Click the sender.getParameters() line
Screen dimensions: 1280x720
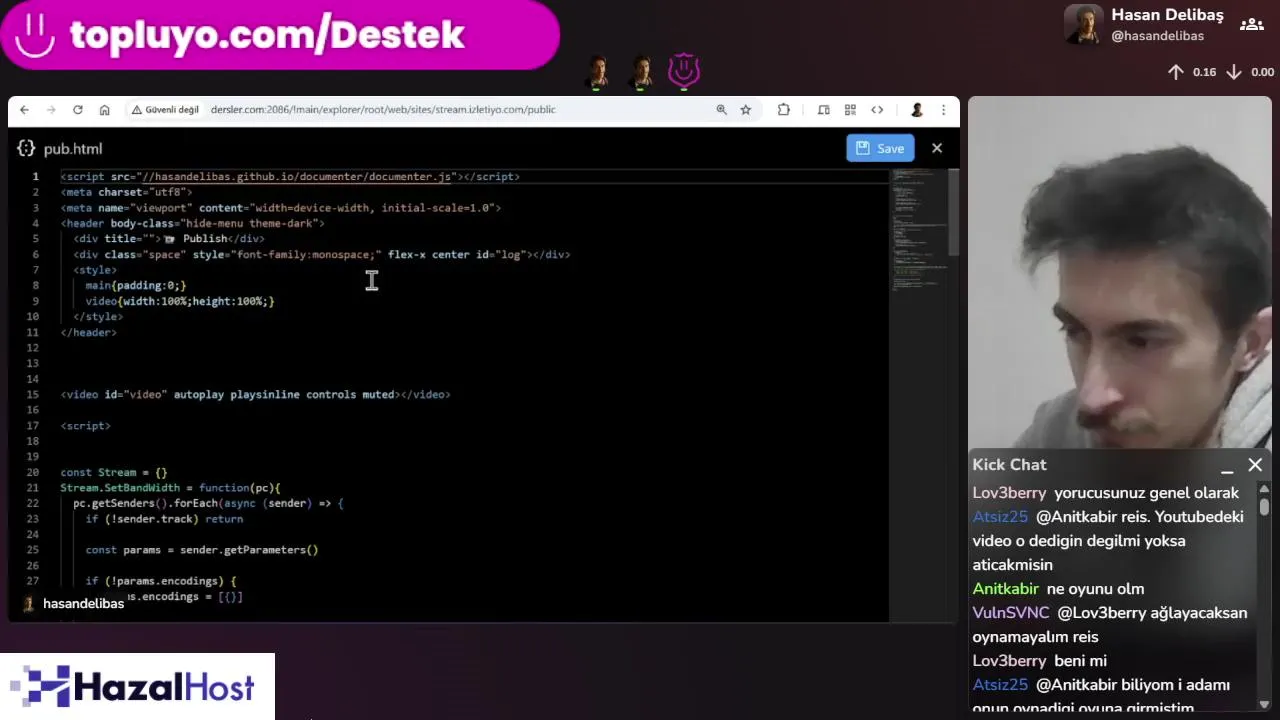click(202, 550)
